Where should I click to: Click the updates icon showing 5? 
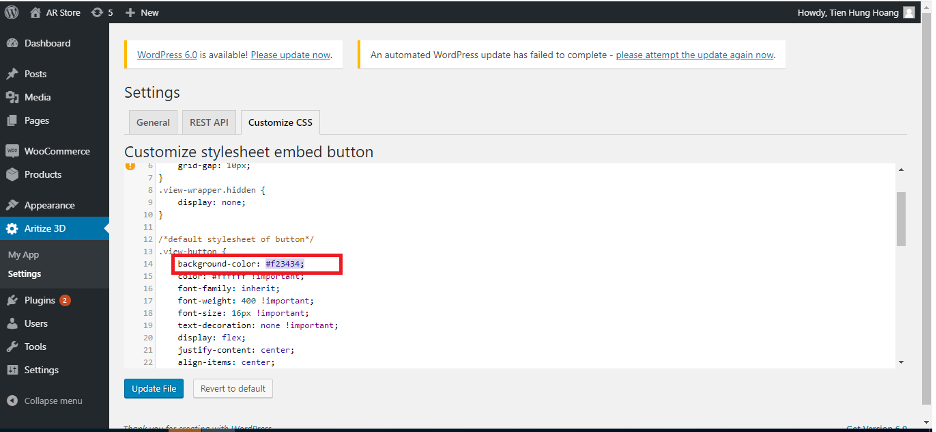[x=97, y=13]
